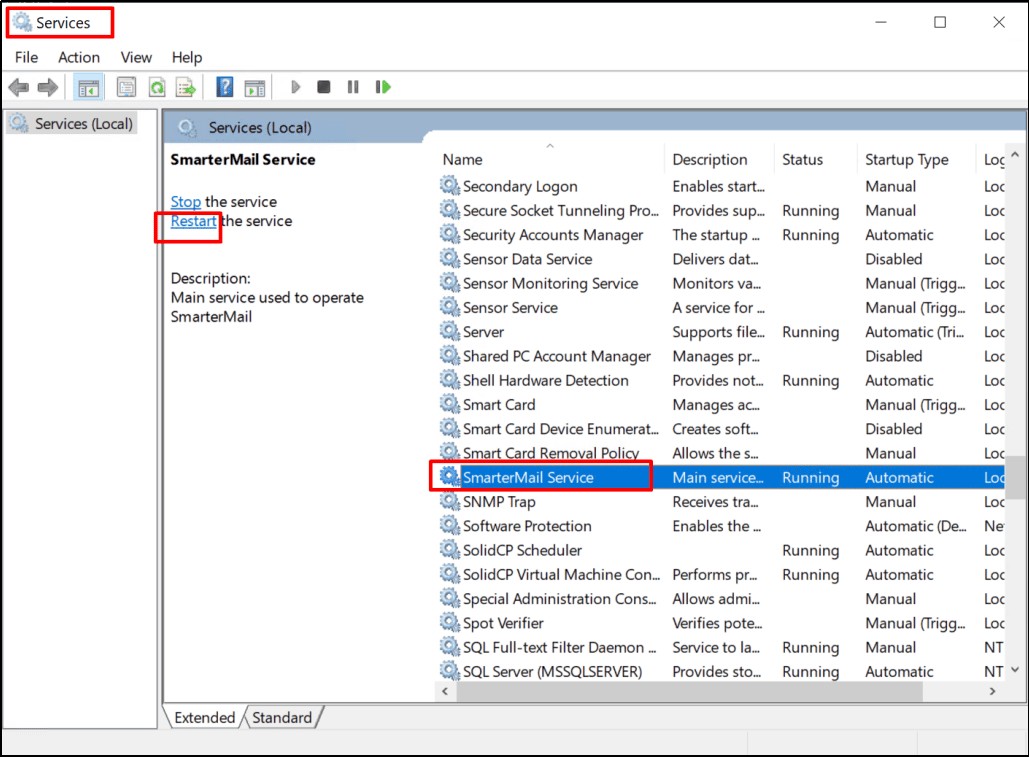Click Stop the service link
1029x757 pixels.
pos(186,201)
